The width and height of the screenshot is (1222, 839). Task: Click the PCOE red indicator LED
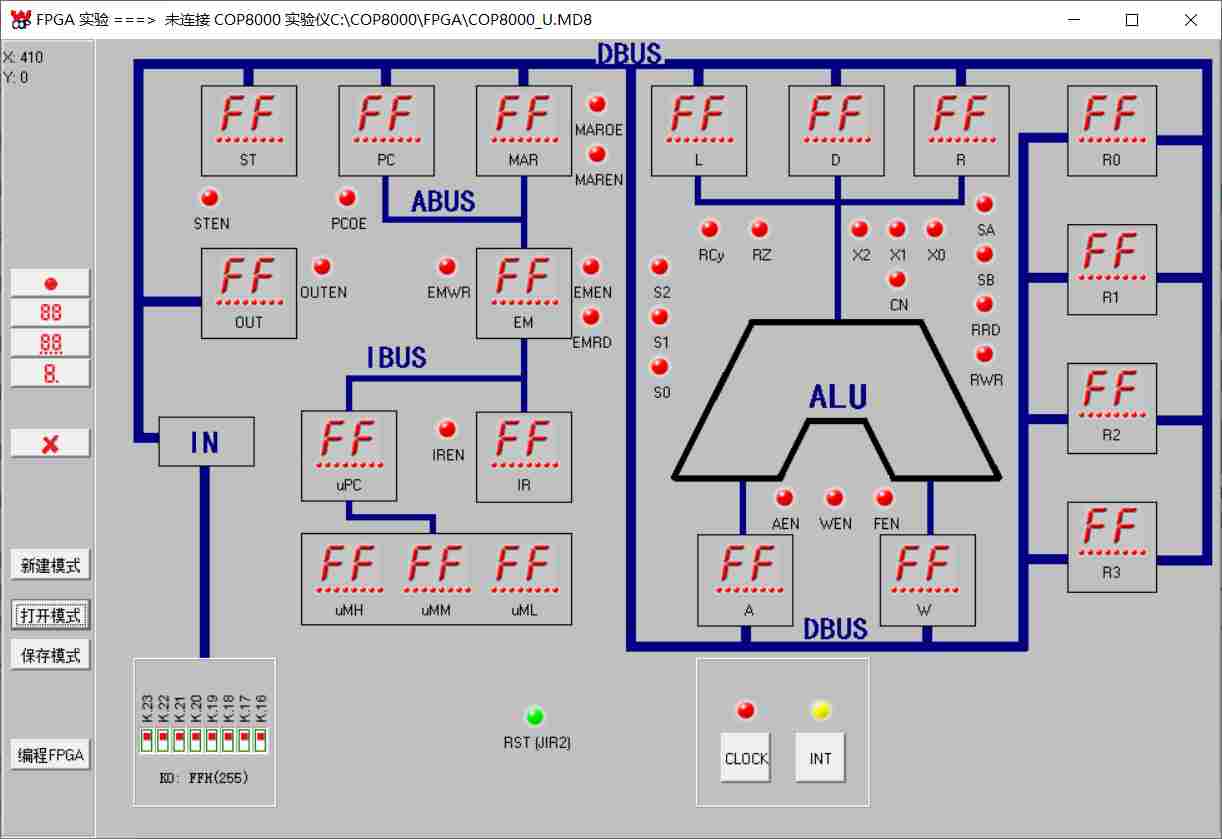pyautogui.click(x=347, y=198)
